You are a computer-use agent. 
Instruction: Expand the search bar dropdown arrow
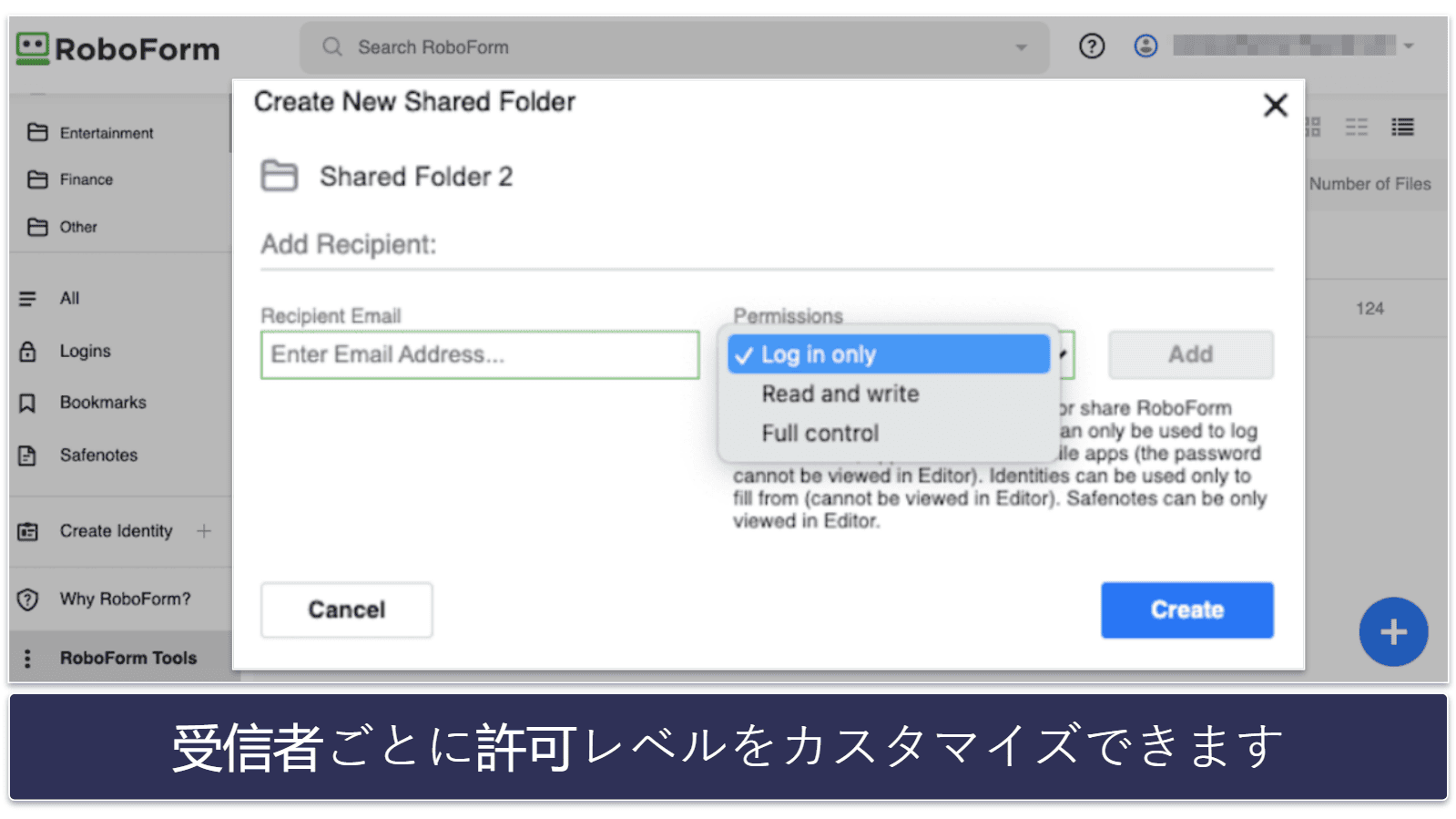click(x=1022, y=47)
